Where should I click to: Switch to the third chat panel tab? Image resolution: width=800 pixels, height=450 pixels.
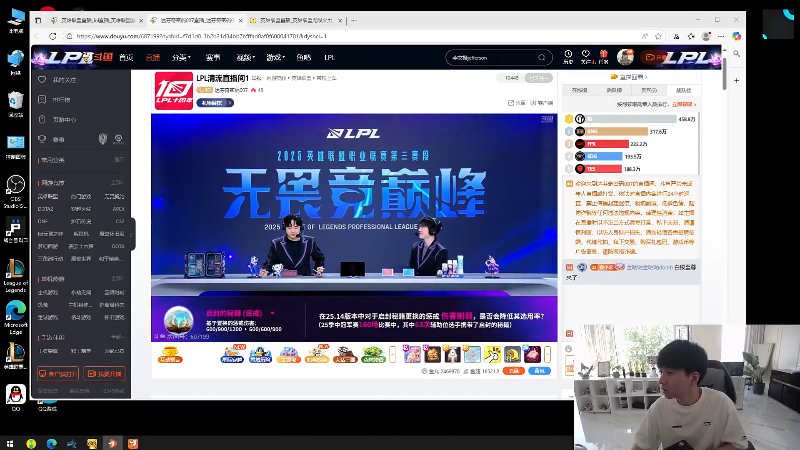click(x=649, y=90)
